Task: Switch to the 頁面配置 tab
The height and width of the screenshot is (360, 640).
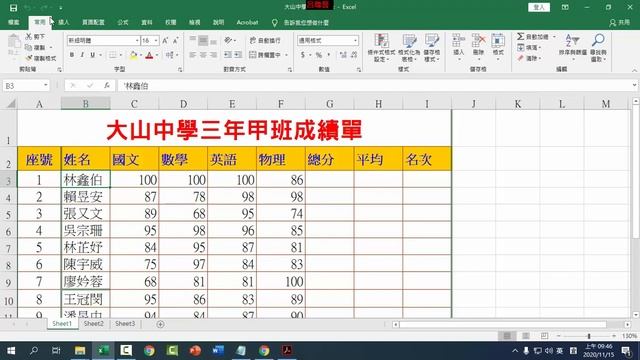Action: click(93, 22)
